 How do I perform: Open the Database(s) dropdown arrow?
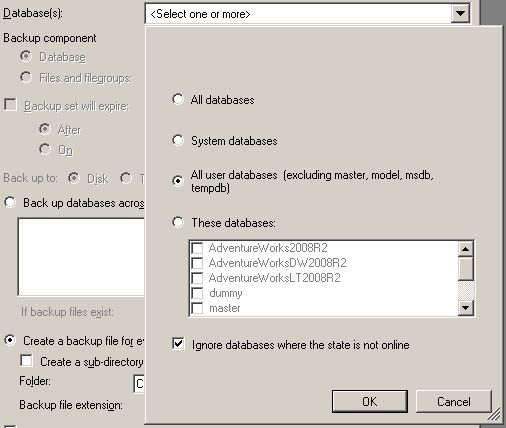tap(460, 14)
